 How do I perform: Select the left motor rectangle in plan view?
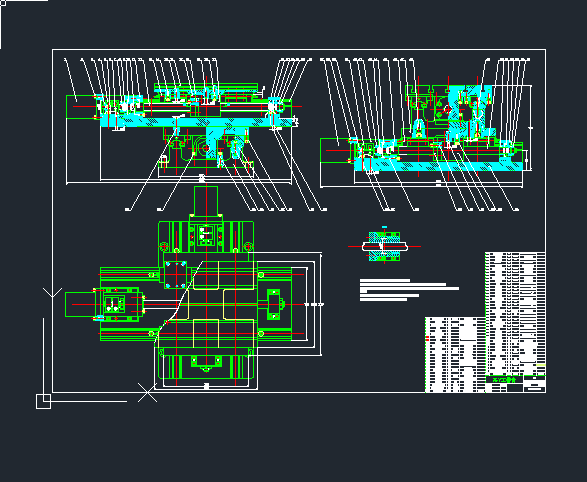[80, 305]
